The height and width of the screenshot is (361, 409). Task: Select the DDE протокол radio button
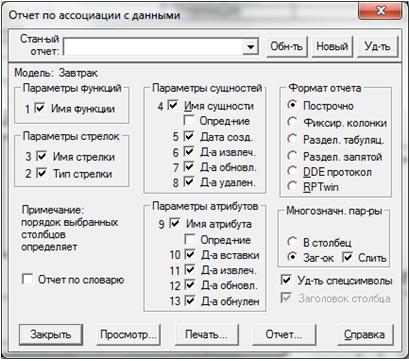pyautogui.click(x=292, y=171)
